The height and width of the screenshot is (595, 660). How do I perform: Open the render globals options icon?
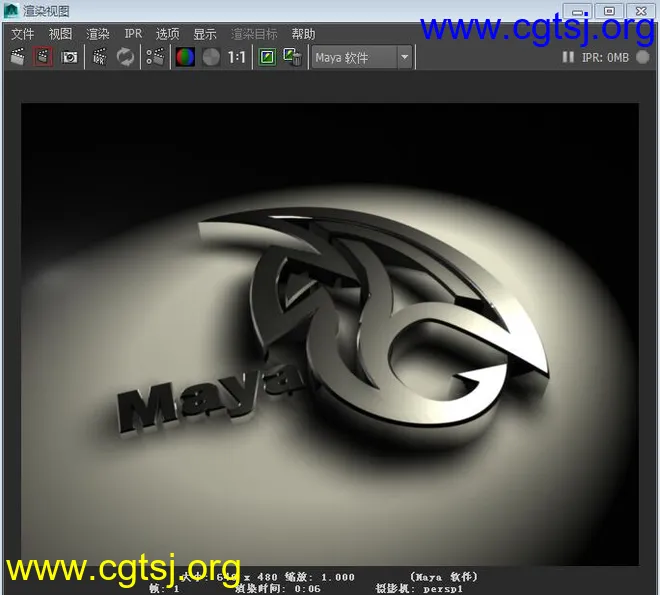[154, 57]
